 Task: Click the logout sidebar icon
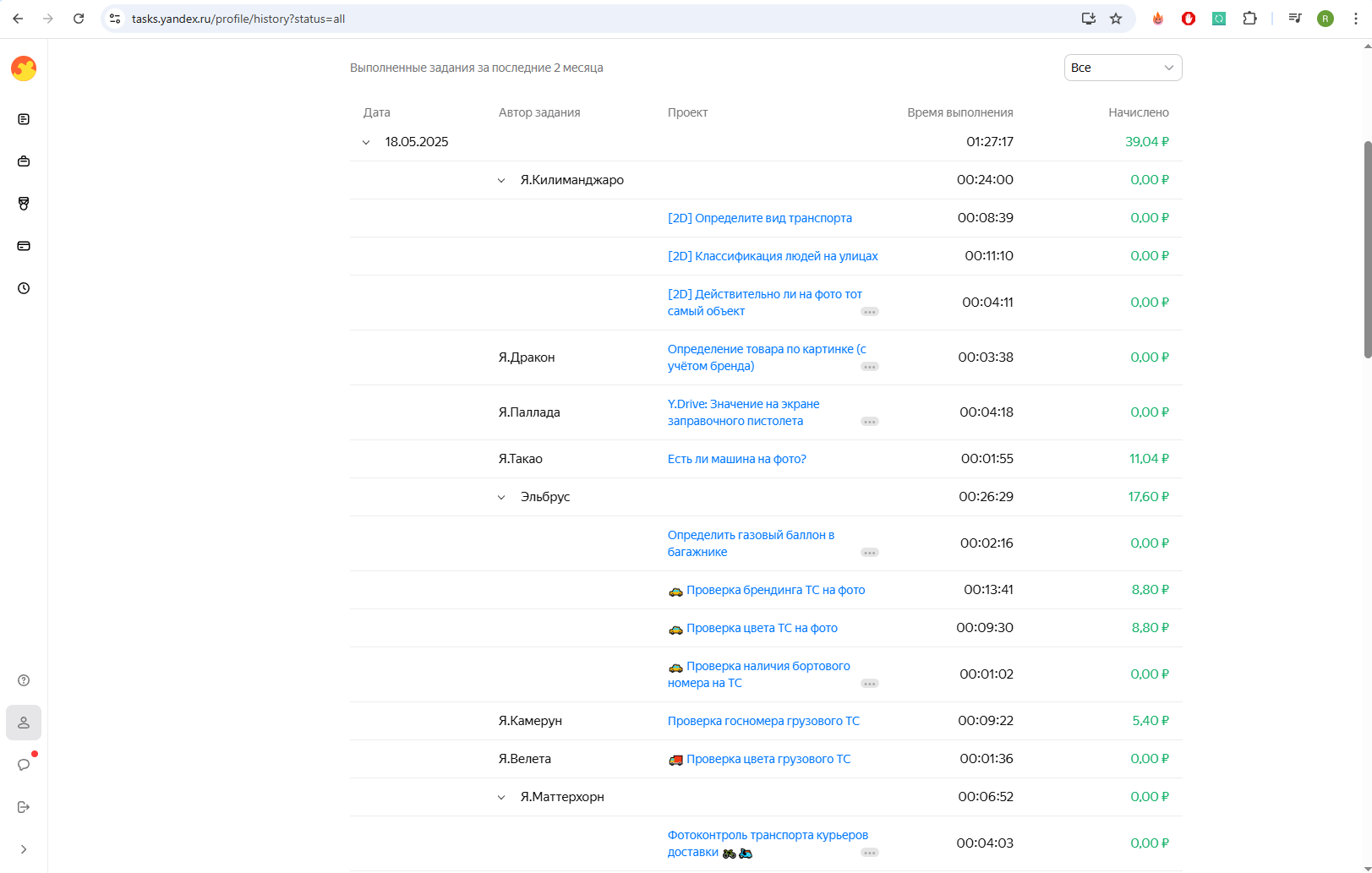tap(24, 807)
